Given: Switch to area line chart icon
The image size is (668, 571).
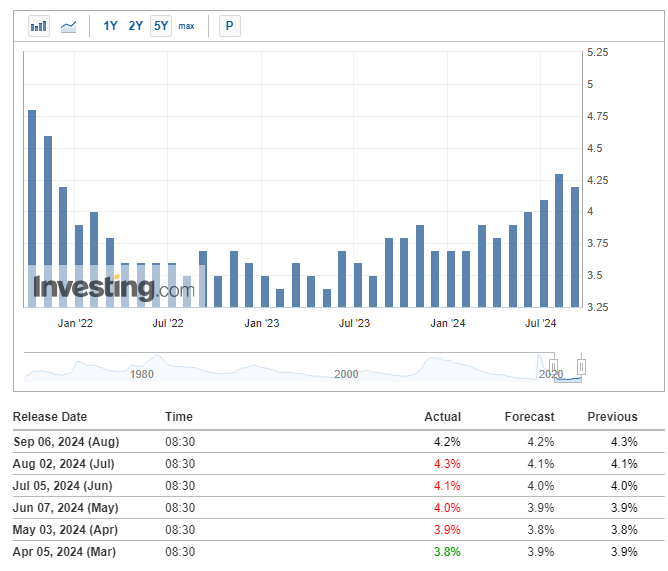Looking at the screenshot, I should (x=68, y=26).
